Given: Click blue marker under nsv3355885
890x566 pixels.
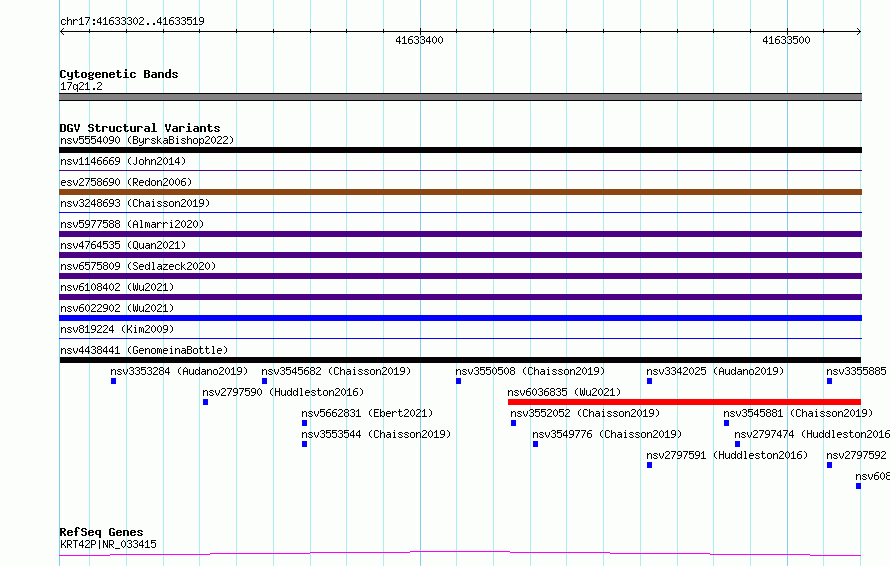Looking at the screenshot, I should [830, 381].
